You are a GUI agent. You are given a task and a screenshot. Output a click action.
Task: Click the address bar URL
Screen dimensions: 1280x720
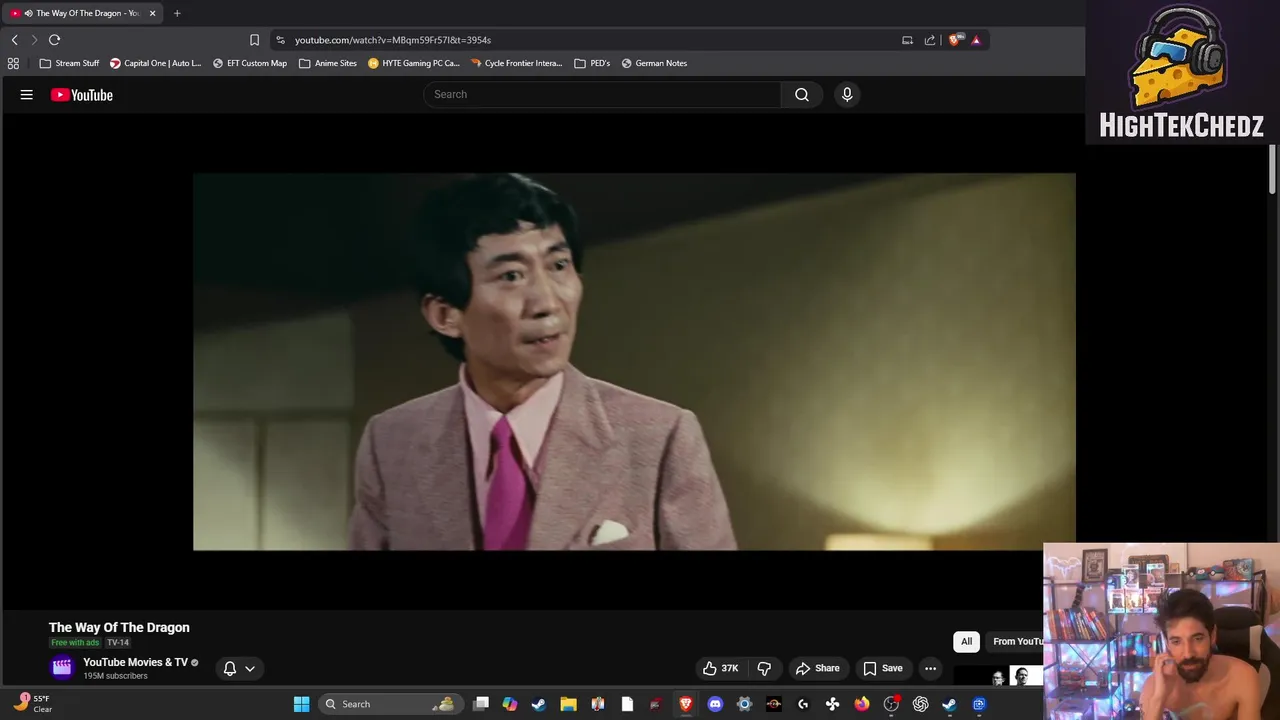coord(393,40)
